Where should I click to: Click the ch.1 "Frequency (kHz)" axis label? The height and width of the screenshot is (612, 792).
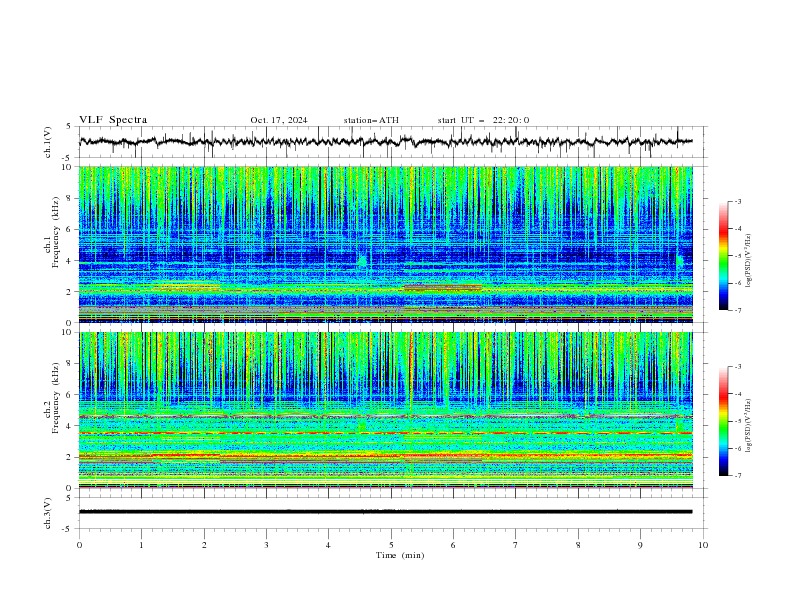pyautogui.click(x=56, y=232)
